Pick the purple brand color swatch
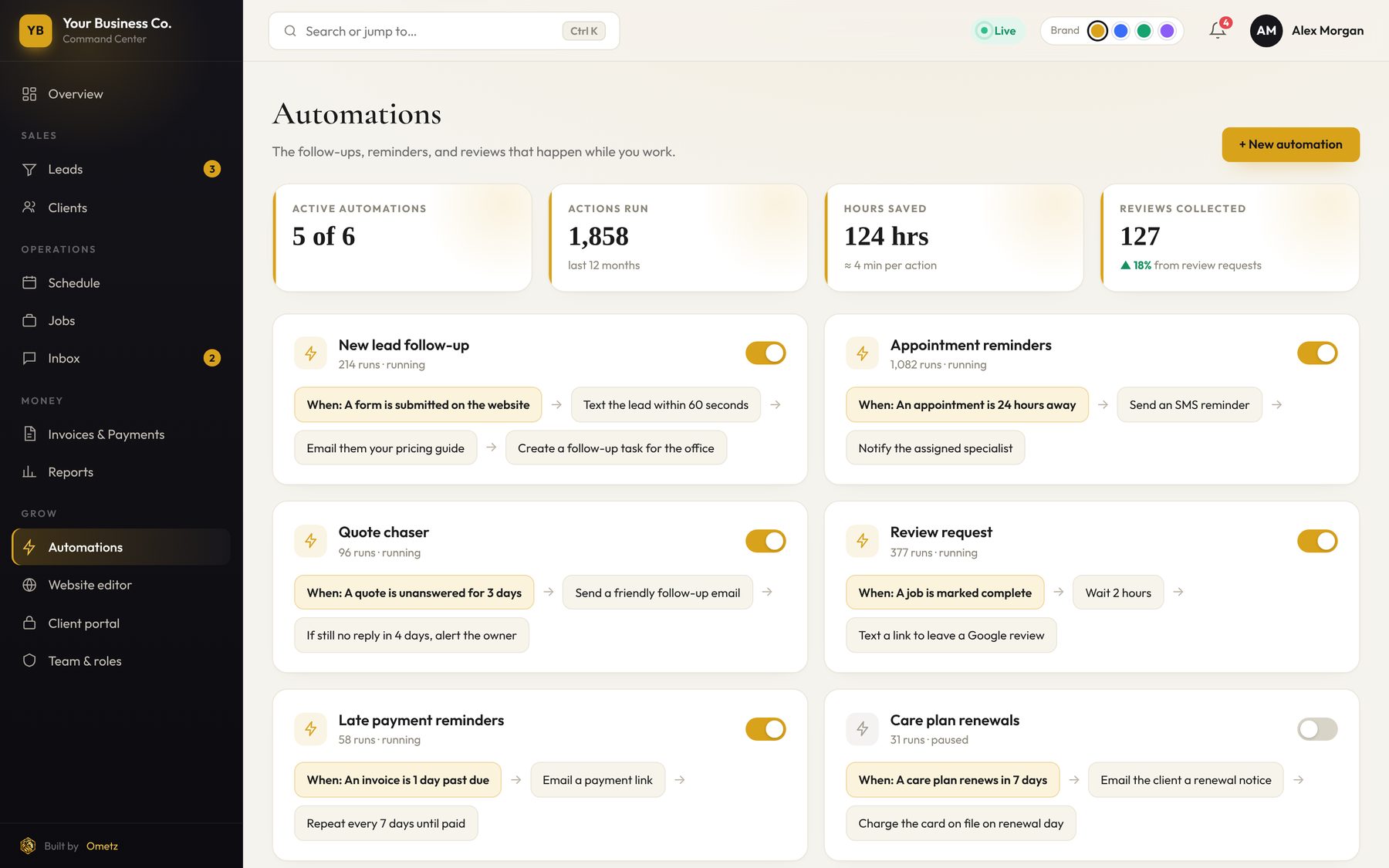This screenshot has height=868, width=1389. [x=1167, y=31]
